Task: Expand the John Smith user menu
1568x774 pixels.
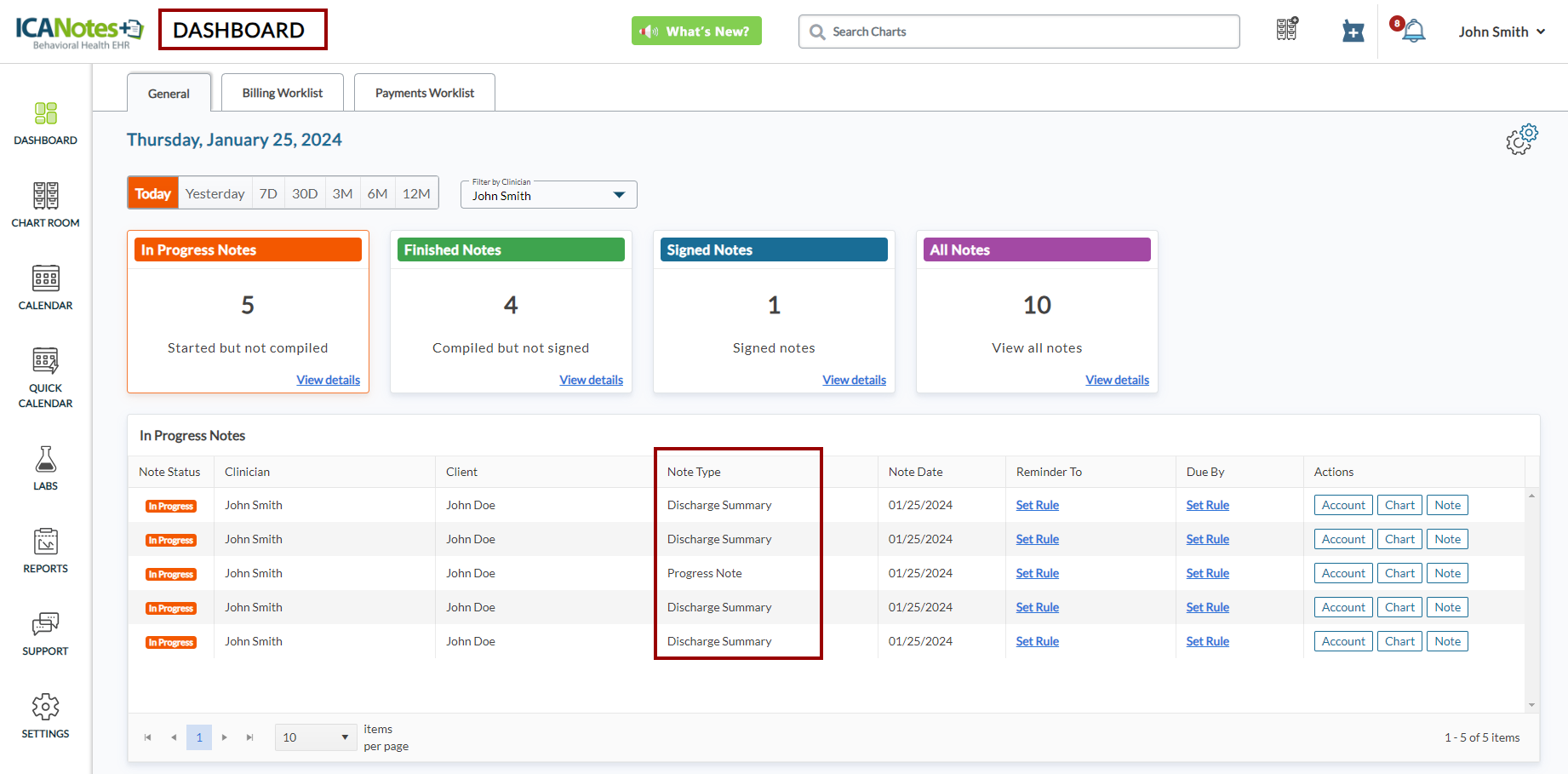Action: click(1502, 32)
